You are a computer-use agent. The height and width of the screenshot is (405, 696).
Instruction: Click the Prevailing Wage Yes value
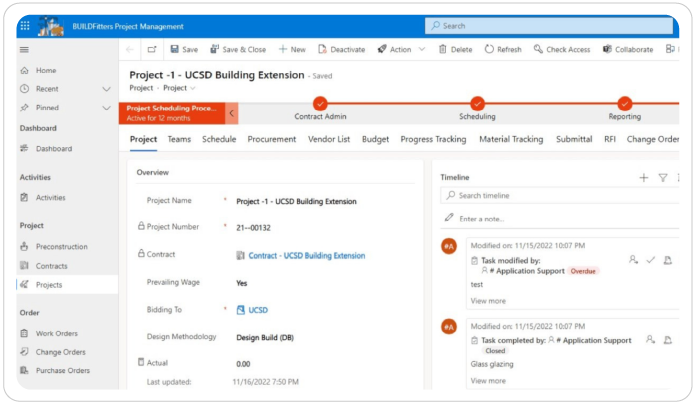[241, 283]
